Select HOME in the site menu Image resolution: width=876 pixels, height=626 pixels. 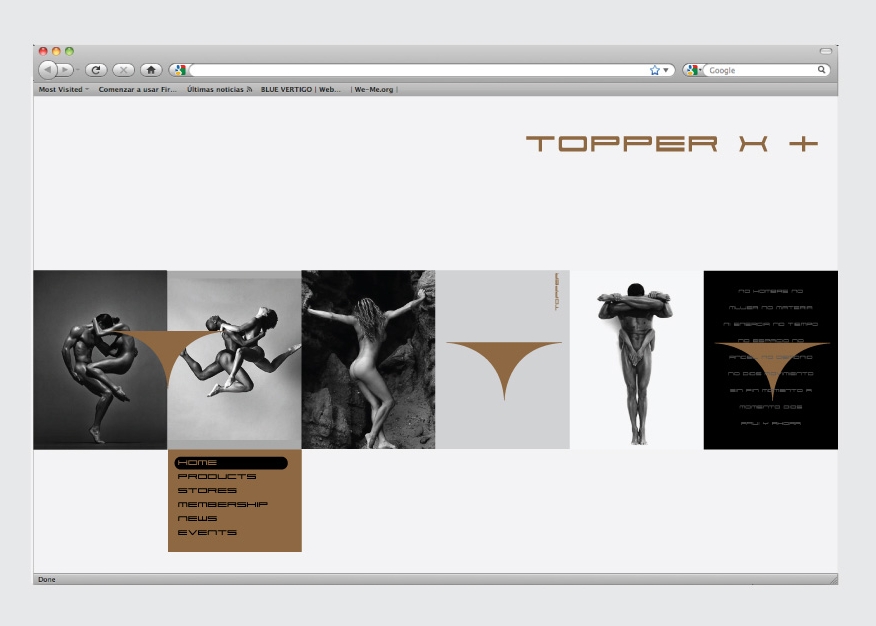231,462
